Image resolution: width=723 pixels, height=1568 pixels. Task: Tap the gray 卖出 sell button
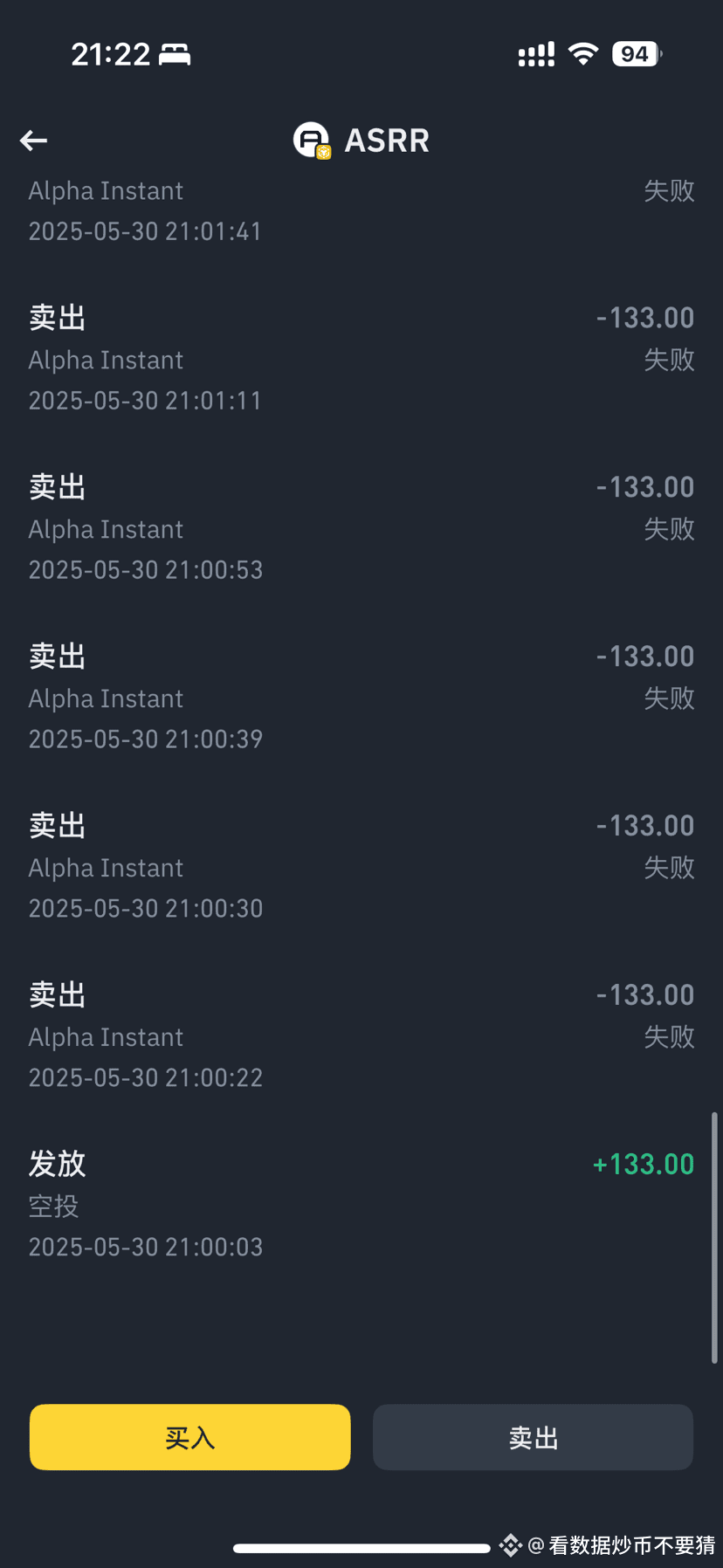(534, 1437)
